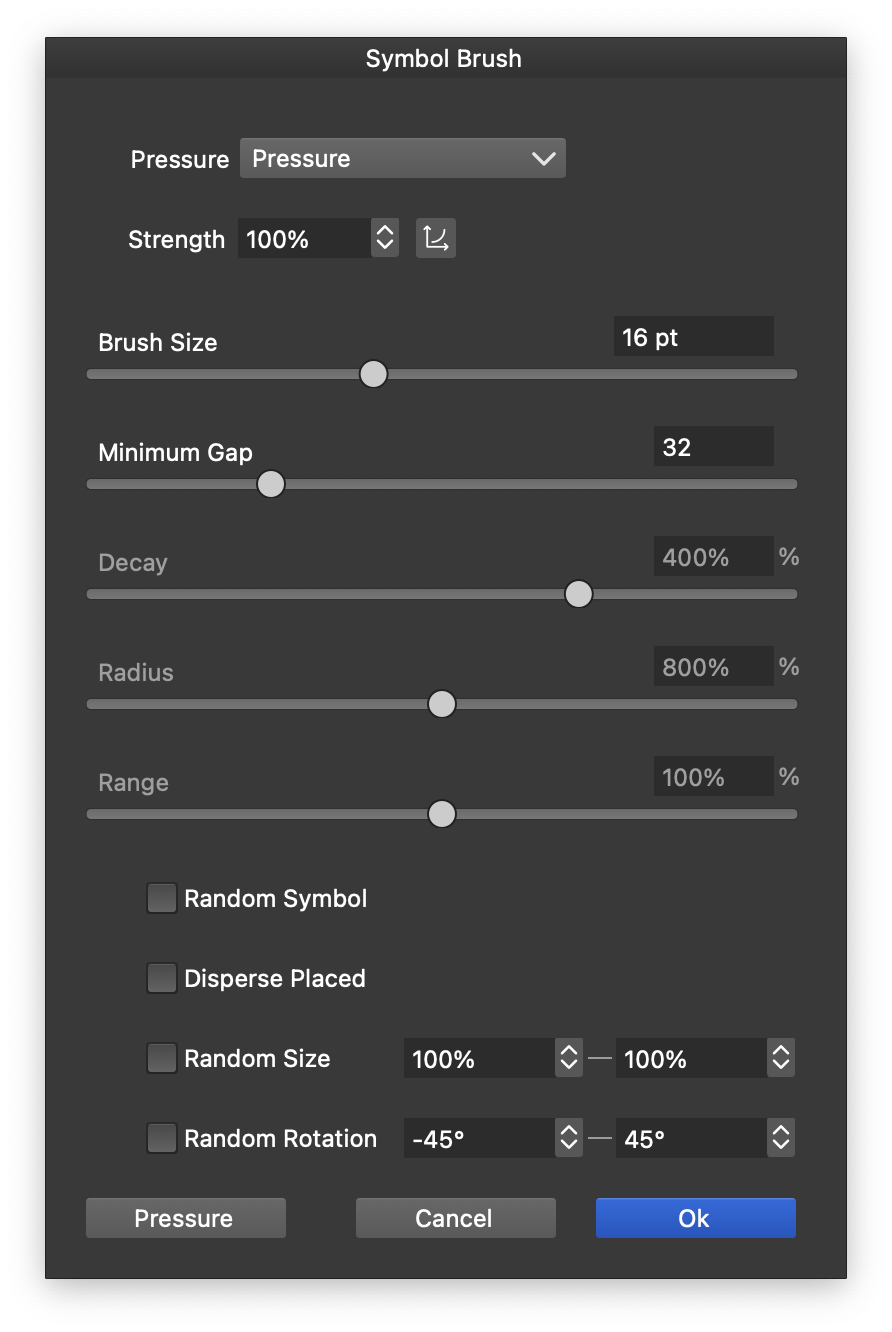Open the Pressure dropdown menu
The image size is (892, 1332).
[x=403, y=159]
